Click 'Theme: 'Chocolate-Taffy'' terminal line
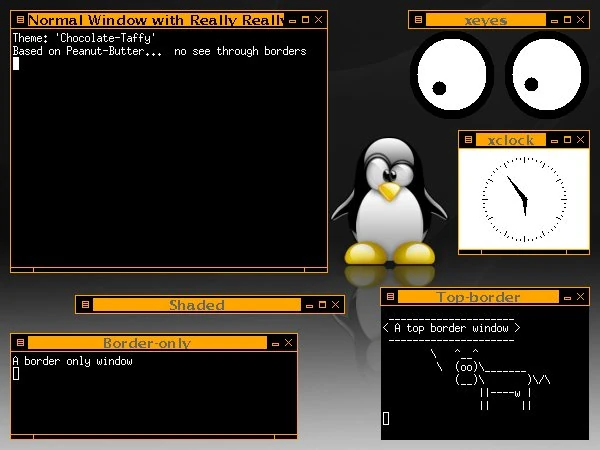The width and height of the screenshot is (600, 450). [84, 38]
